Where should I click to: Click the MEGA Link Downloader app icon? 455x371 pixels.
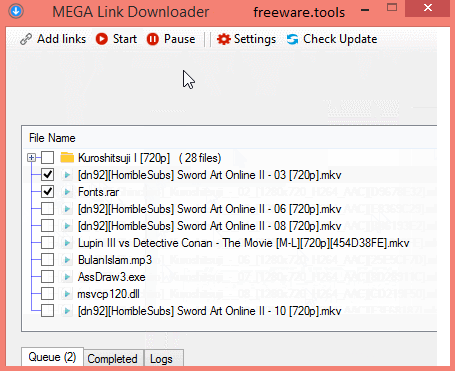click(x=16, y=11)
